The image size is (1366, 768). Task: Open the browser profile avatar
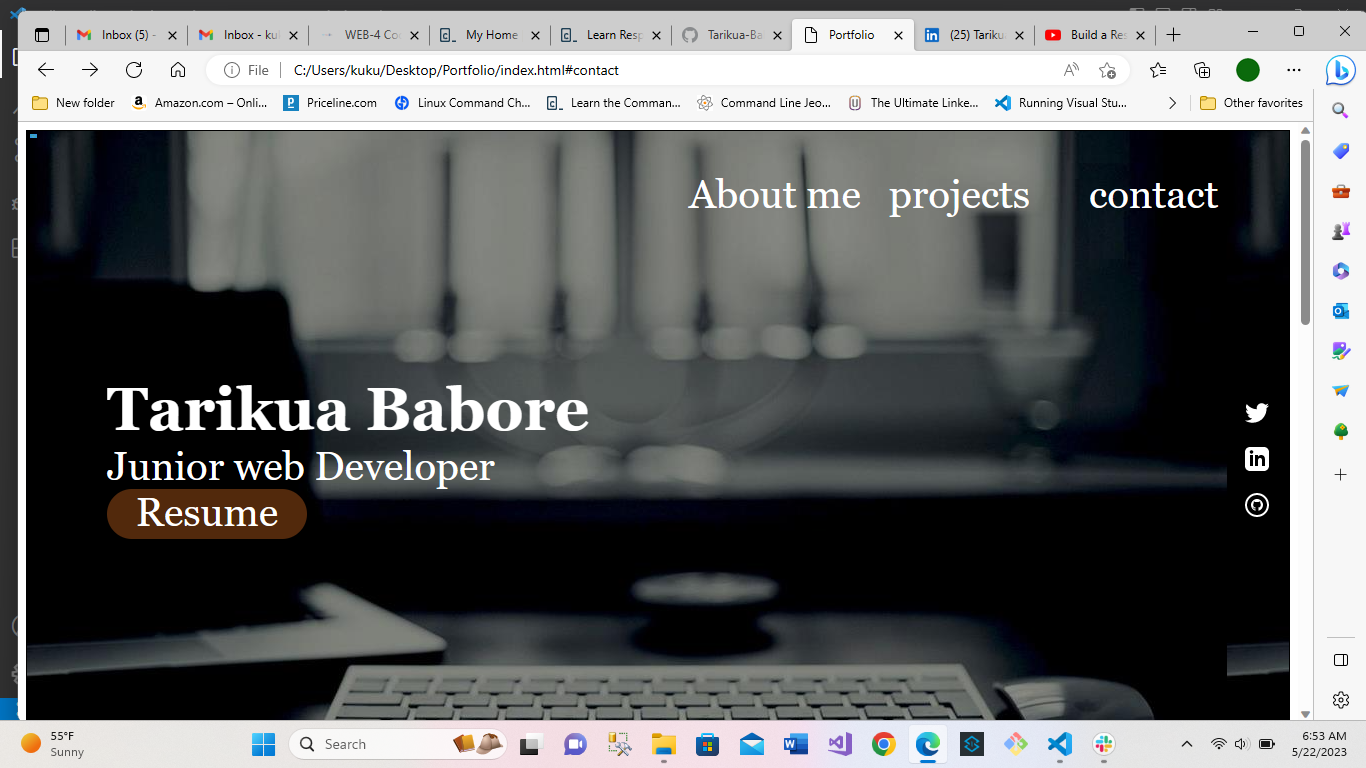(1247, 70)
